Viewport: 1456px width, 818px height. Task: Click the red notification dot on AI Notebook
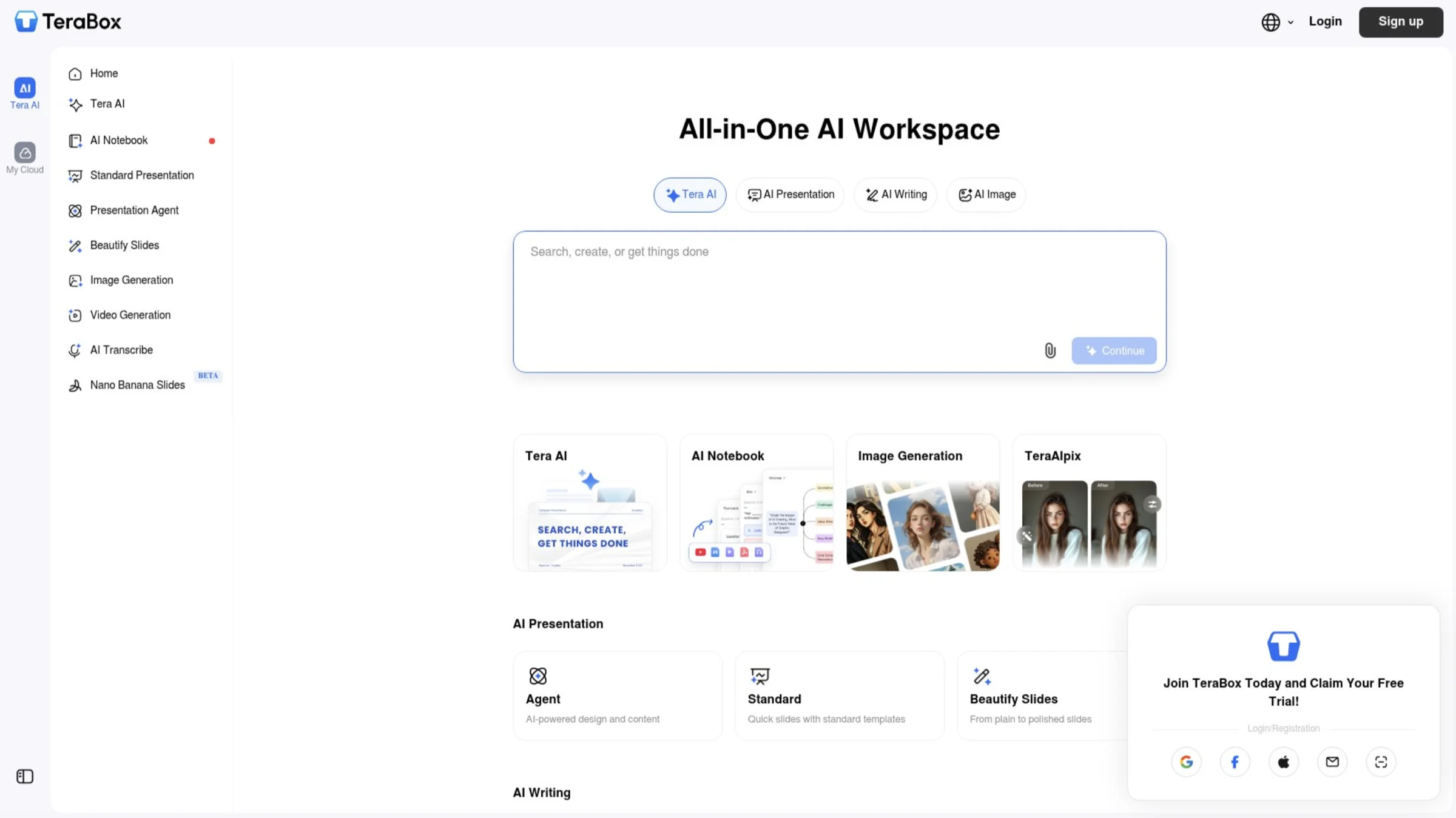click(x=212, y=141)
